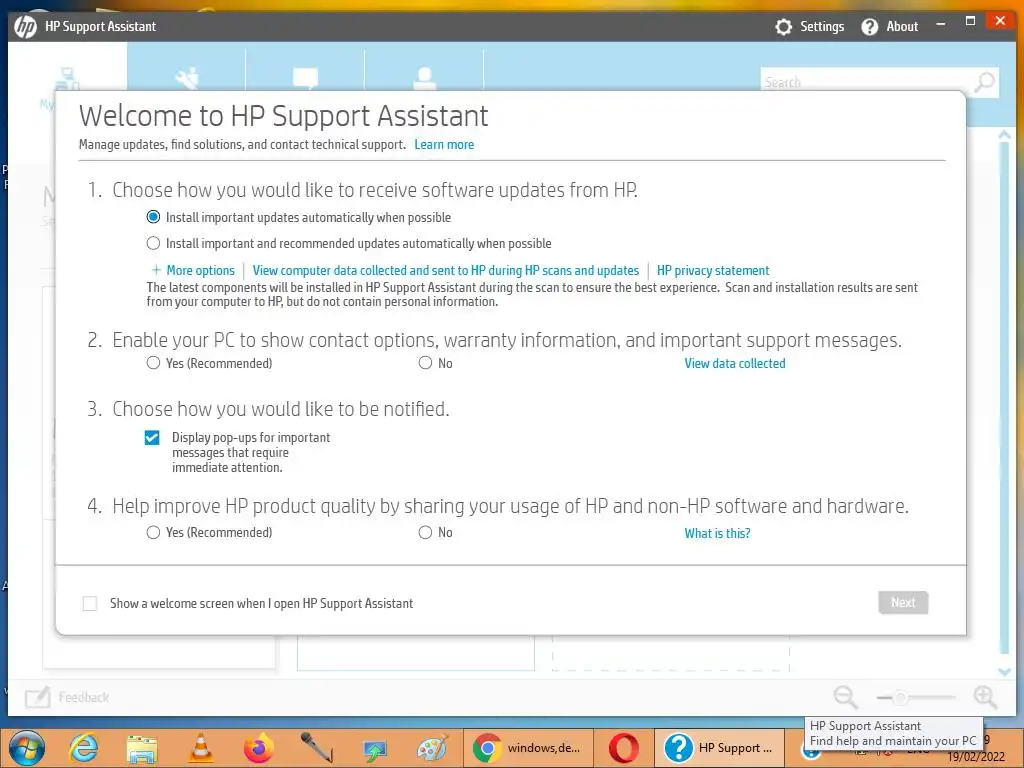Select Install important updates automatically option

click(x=153, y=217)
